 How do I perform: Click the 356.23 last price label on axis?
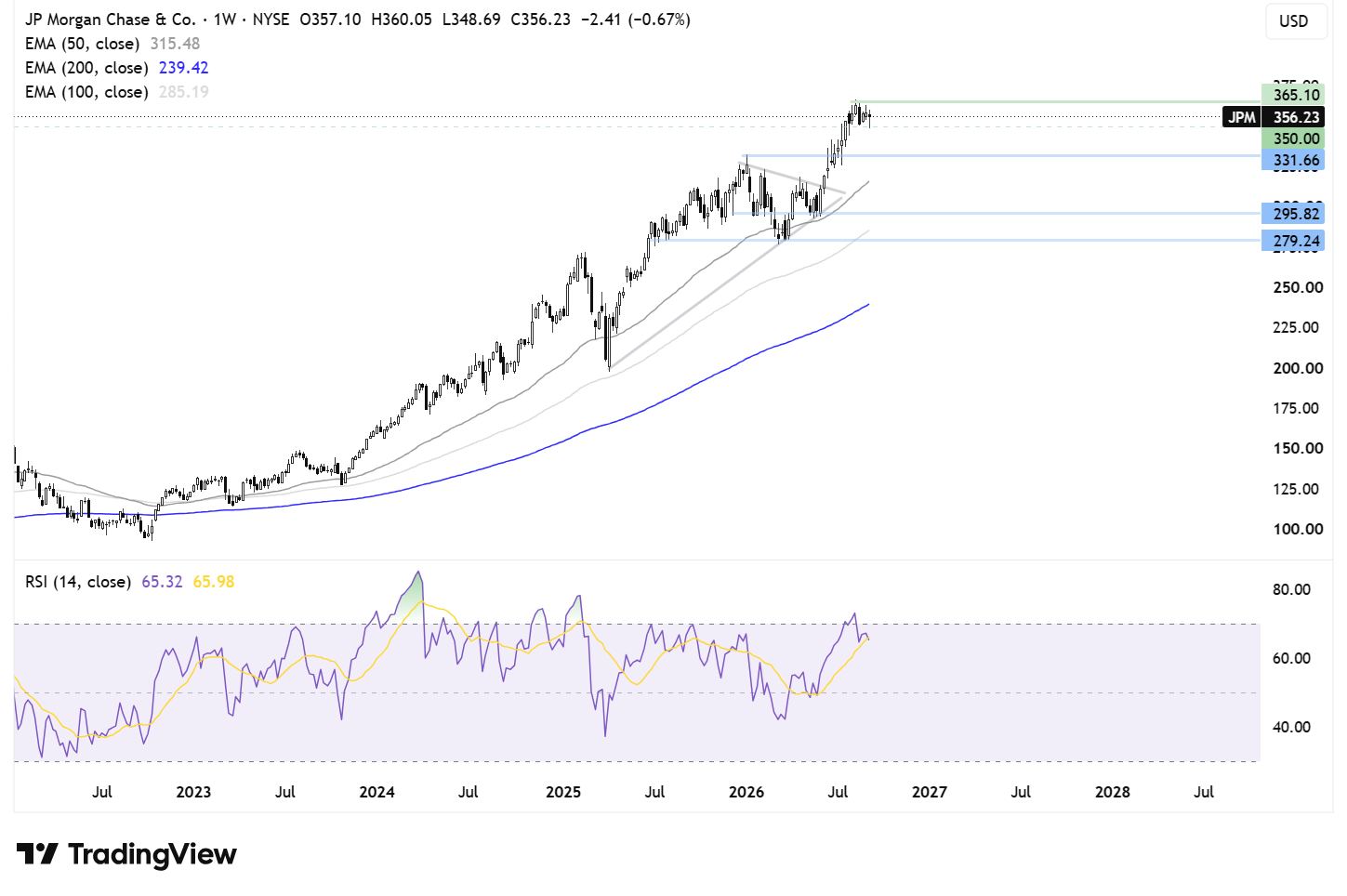pos(1293,117)
